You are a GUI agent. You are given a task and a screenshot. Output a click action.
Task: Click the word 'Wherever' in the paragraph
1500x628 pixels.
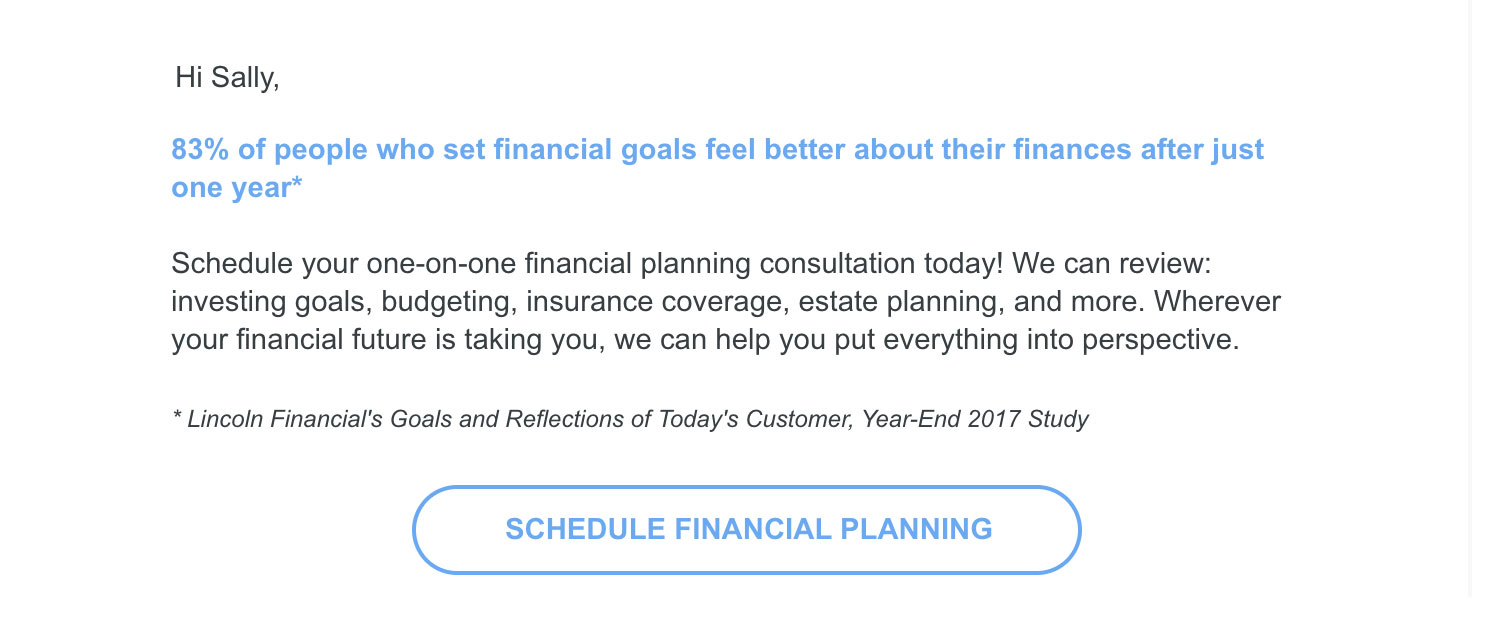click(1217, 302)
